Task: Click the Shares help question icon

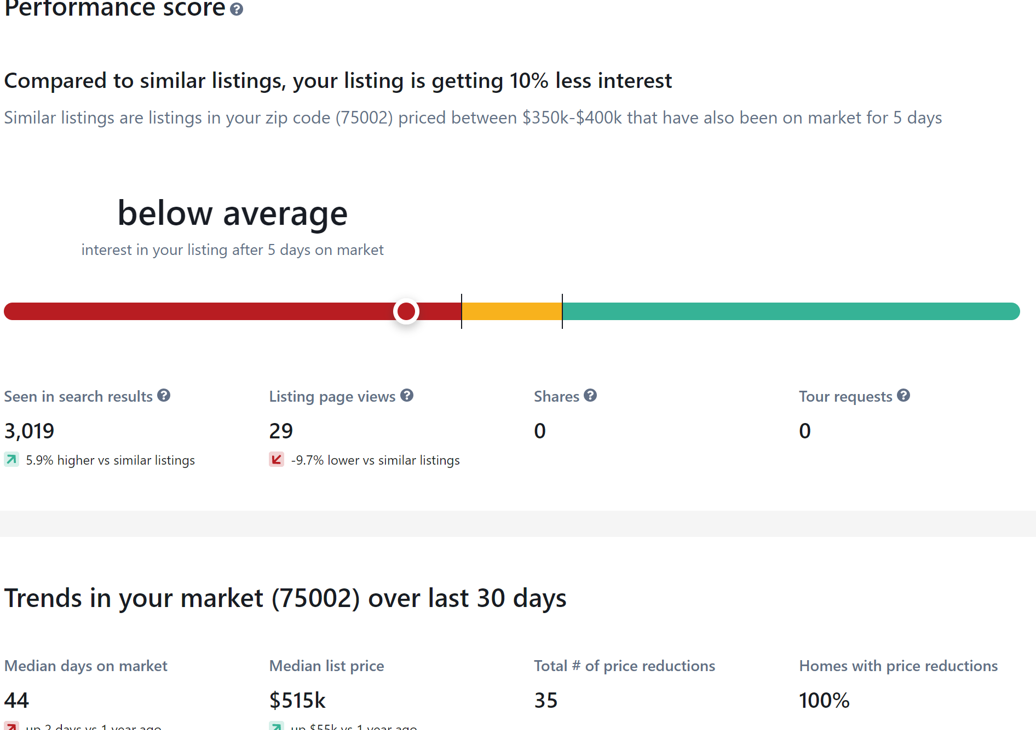Action: pos(591,396)
